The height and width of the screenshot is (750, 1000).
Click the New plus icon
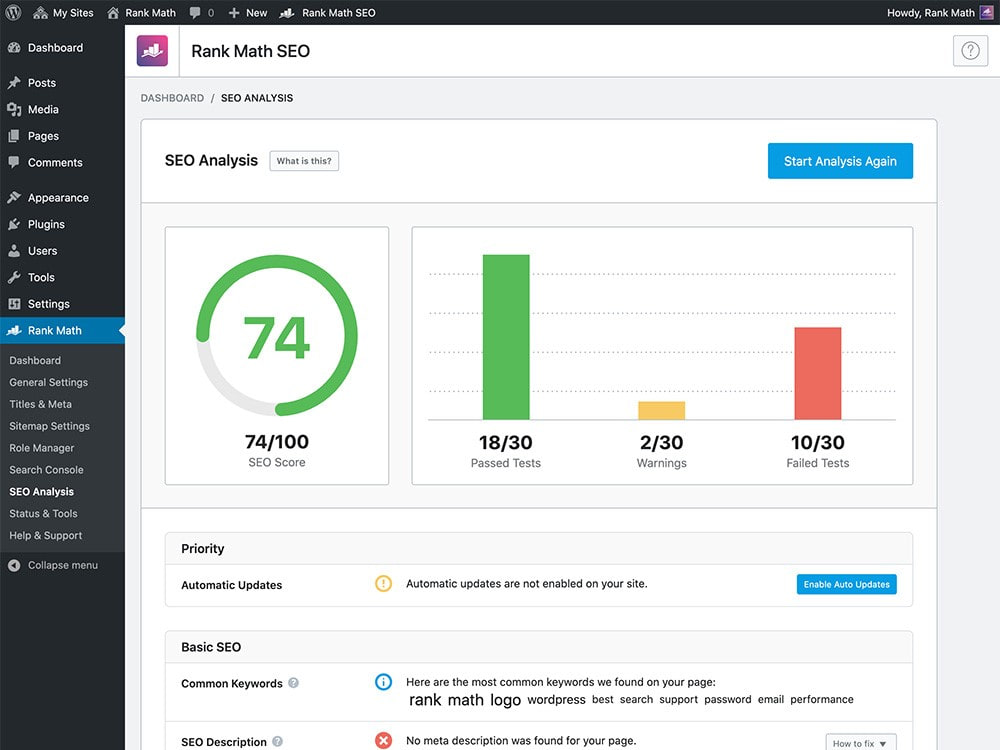(234, 13)
